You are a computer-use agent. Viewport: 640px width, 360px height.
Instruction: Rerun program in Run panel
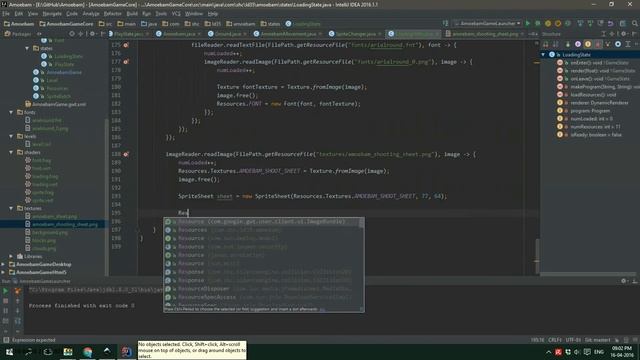tap(6, 291)
